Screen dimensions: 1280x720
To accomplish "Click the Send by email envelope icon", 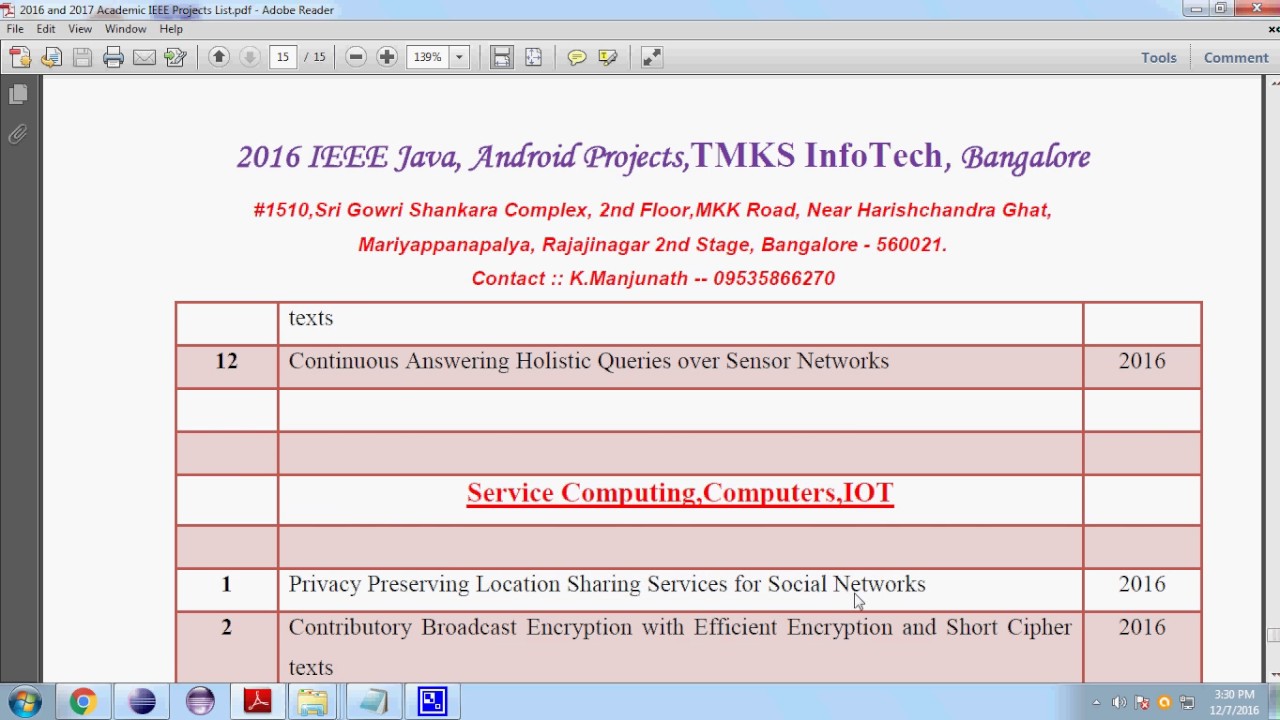I will [x=144, y=58].
